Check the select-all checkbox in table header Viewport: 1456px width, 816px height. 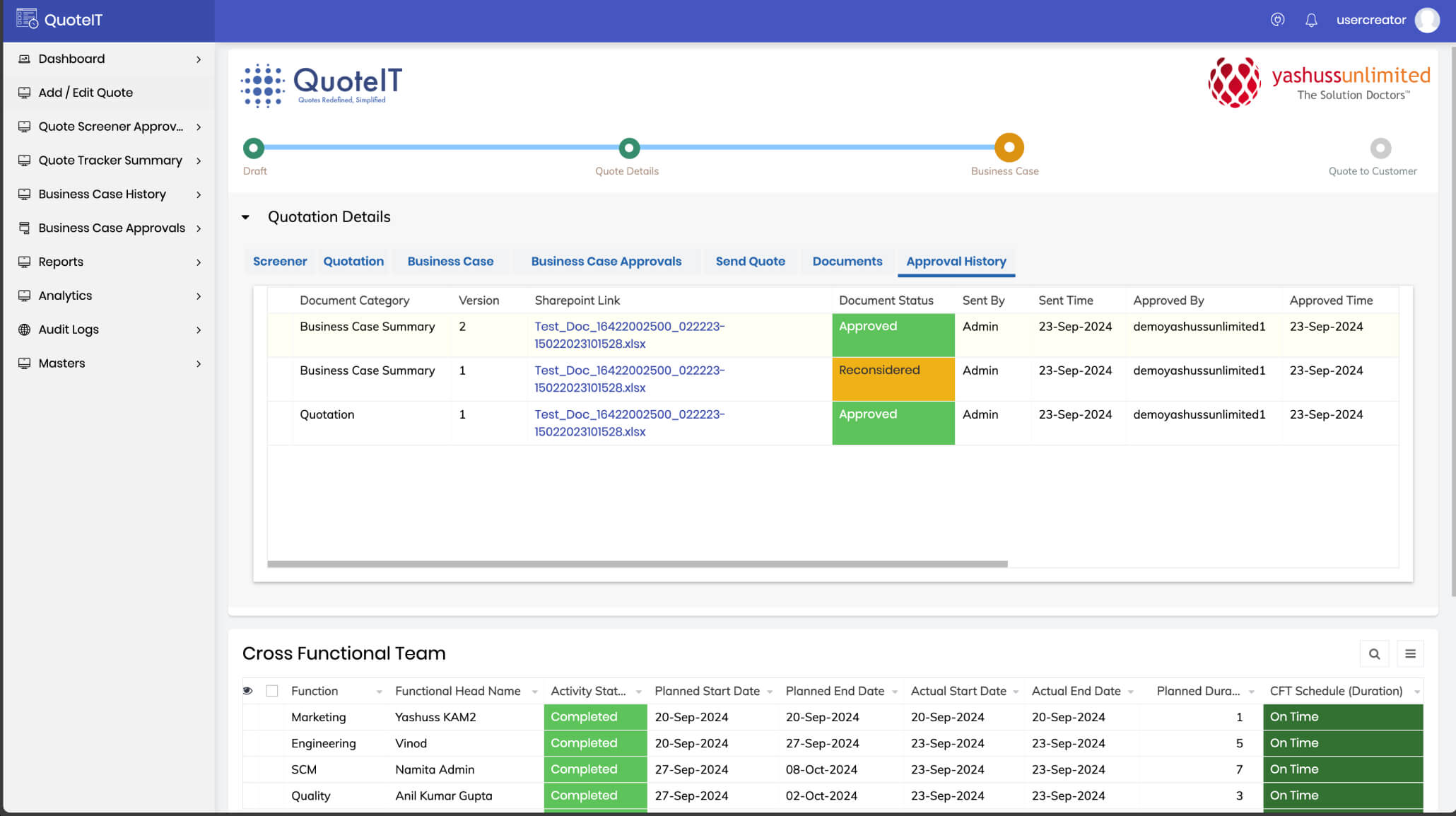(x=272, y=691)
